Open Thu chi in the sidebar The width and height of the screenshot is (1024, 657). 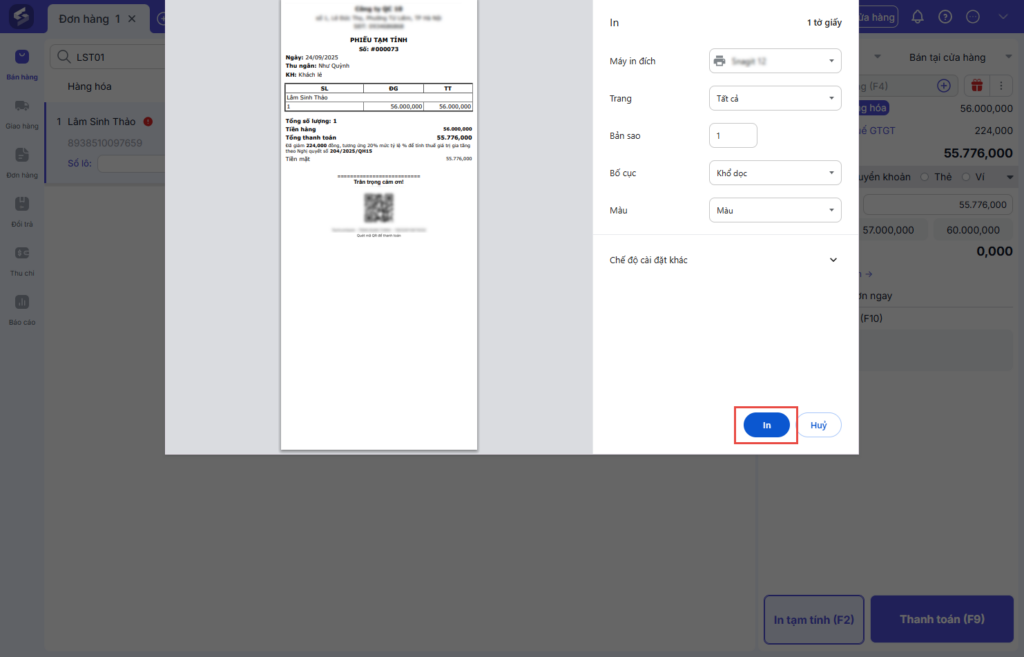pos(22,261)
